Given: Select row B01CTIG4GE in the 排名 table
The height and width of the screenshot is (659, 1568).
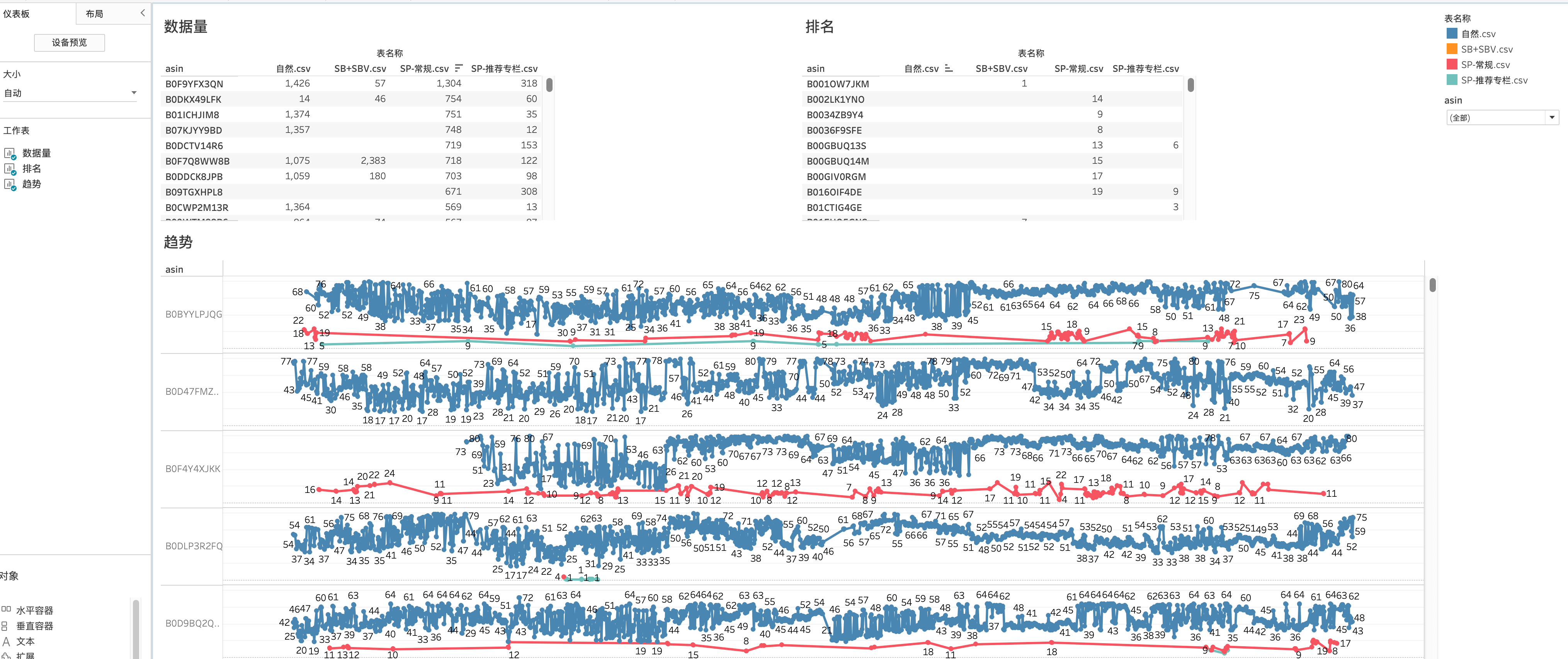Looking at the screenshot, I should point(993,207).
